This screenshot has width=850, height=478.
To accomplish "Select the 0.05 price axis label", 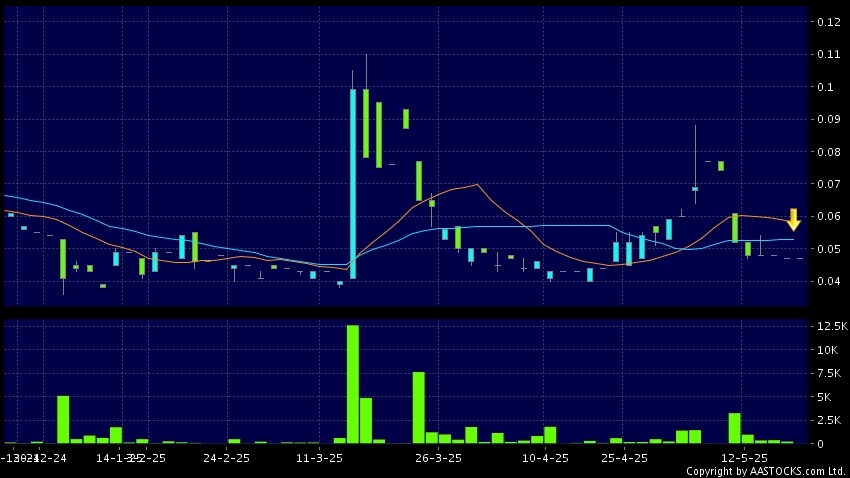I will tap(828, 249).
